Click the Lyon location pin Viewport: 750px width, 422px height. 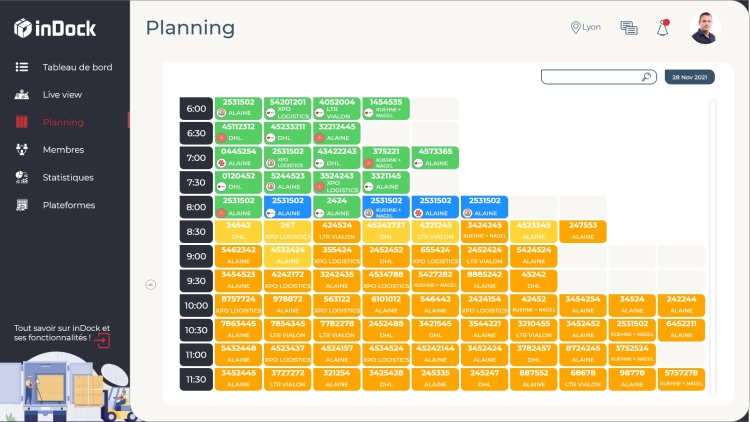tap(576, 28)
